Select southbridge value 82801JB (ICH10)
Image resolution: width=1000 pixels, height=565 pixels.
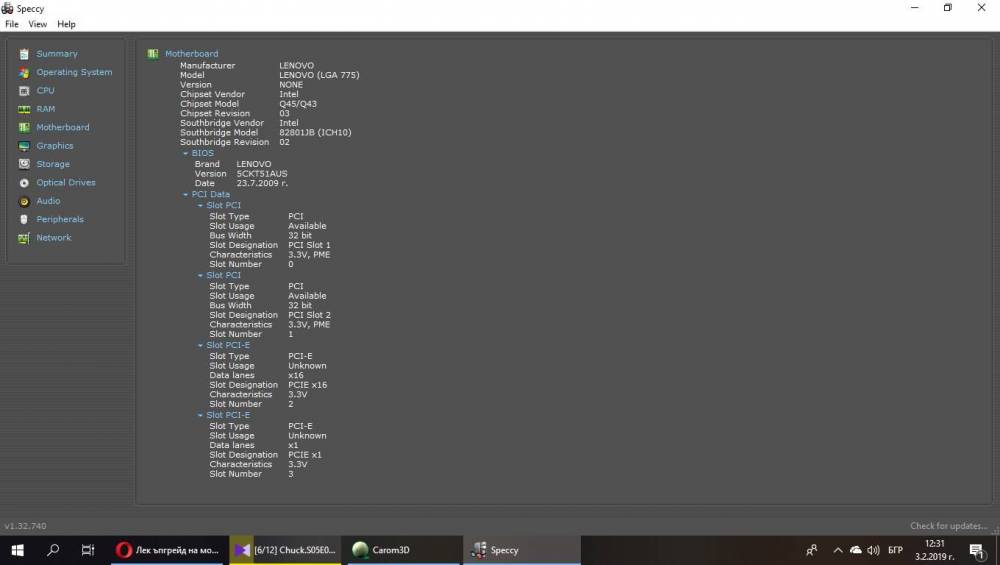click(315, 133)
